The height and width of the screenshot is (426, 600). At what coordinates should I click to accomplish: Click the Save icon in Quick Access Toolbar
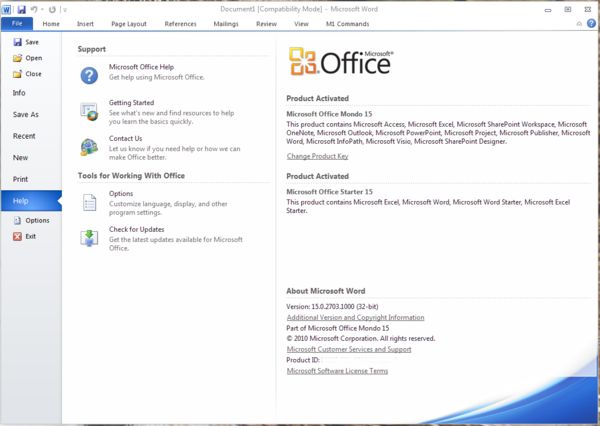tap(21, 10)
